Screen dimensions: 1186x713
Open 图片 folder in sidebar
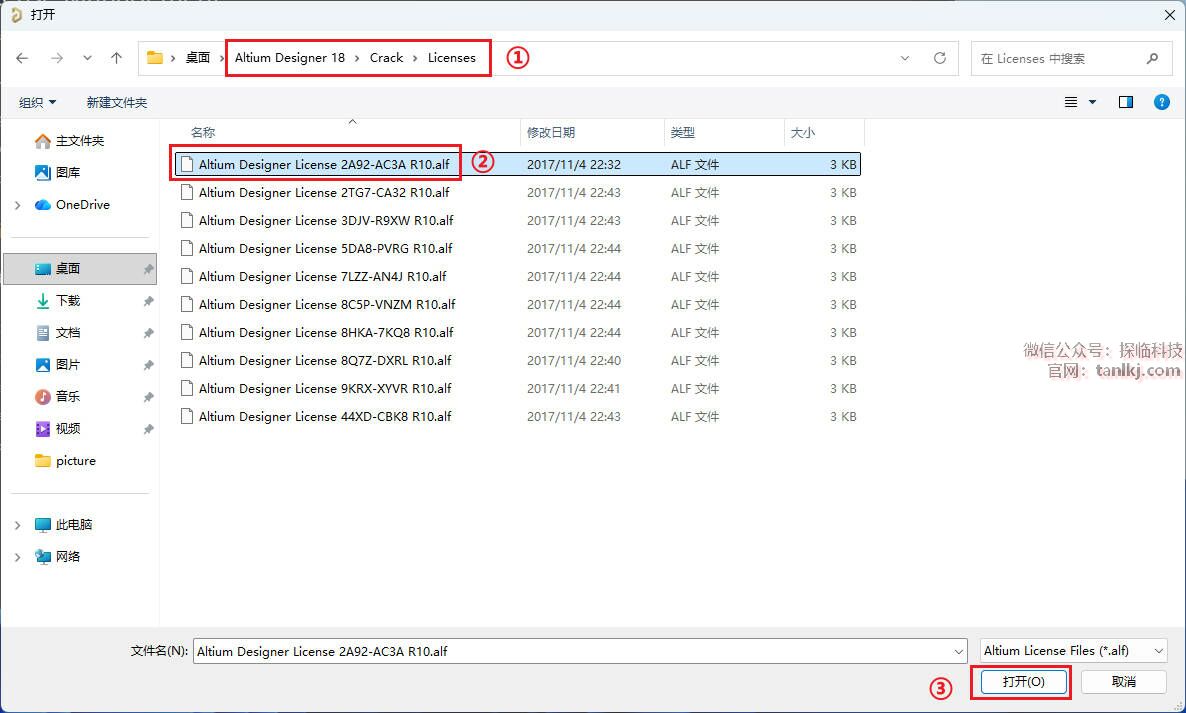point(67,364)
